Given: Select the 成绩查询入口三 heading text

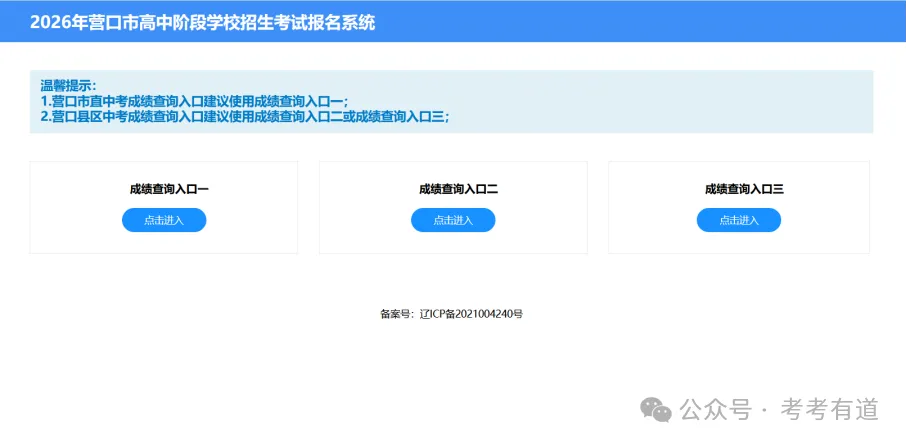Looking at the screenshot, I should [744, 189].
